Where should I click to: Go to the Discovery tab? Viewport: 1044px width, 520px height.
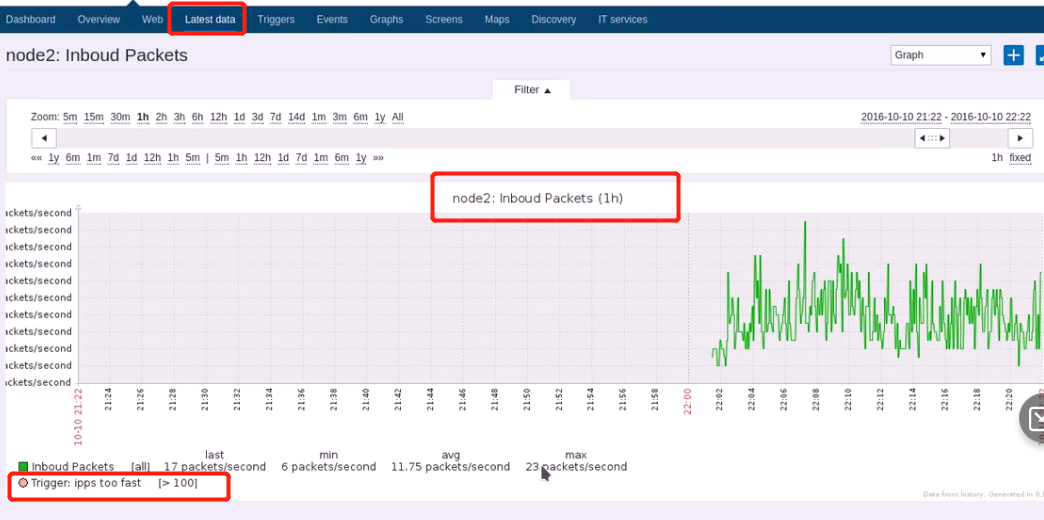(554, 19)
